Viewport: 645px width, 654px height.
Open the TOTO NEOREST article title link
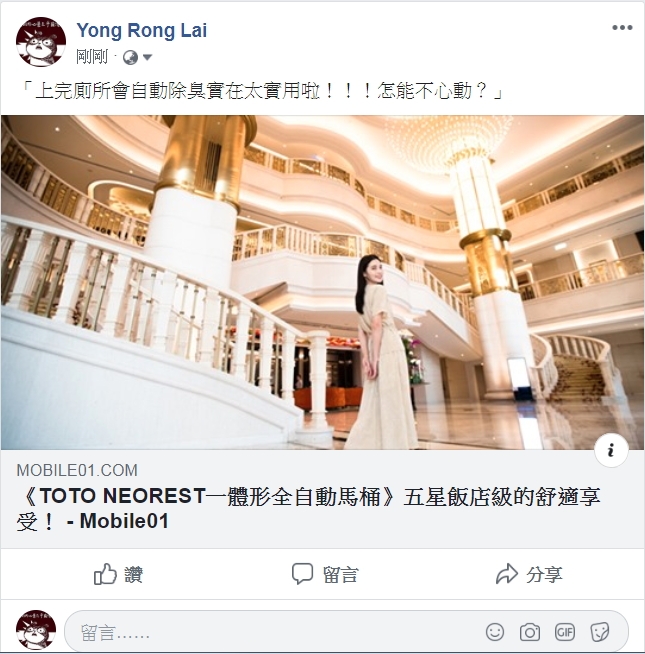tap(309, 508)
